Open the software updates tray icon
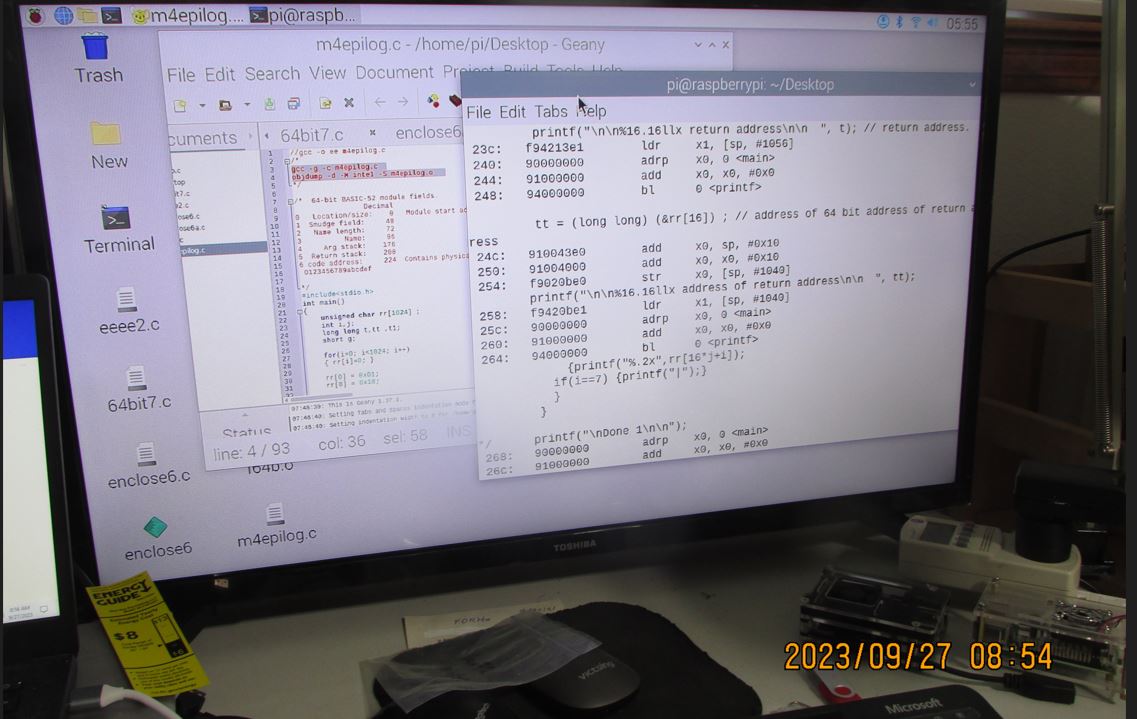 [882, 22]
